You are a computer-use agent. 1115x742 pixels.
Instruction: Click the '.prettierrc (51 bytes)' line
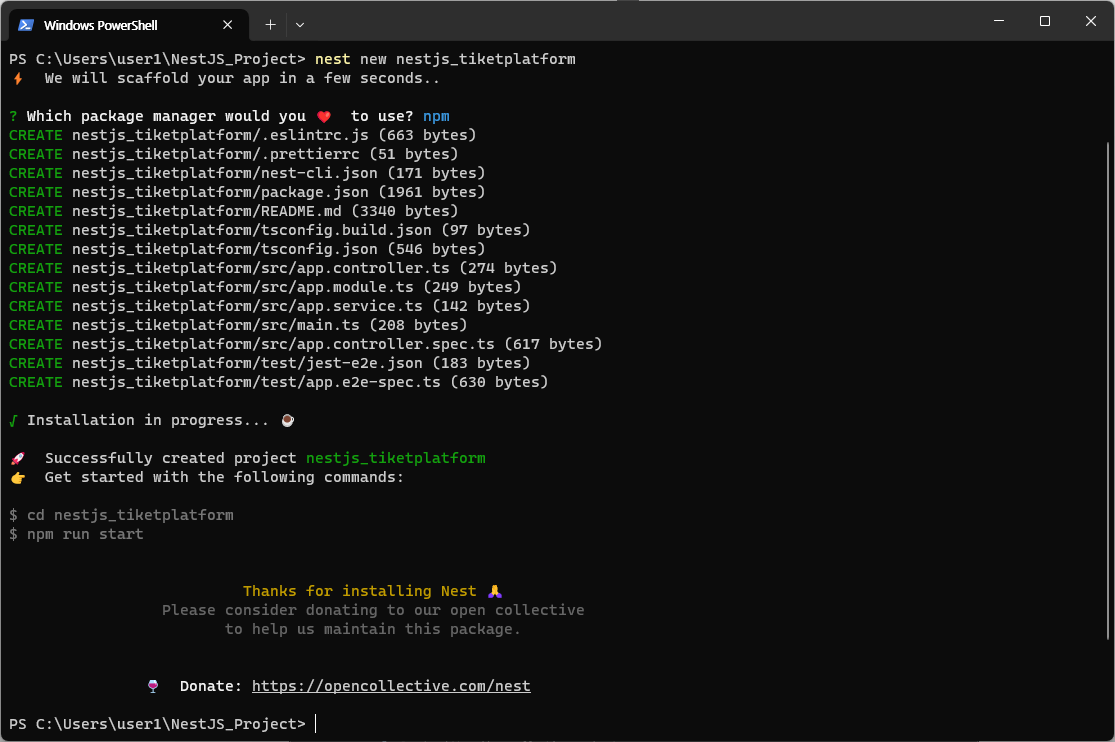click(x=233, y=154)
